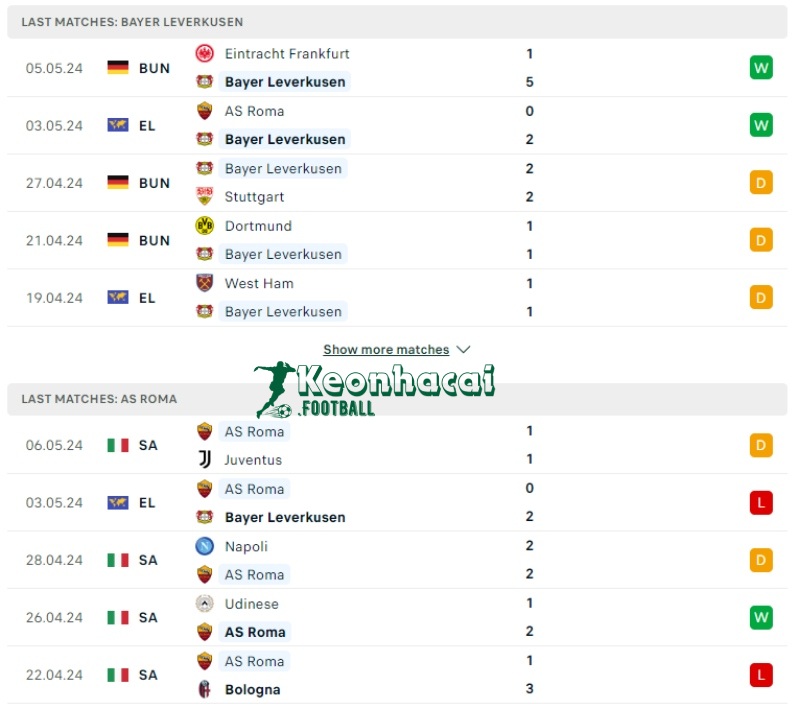
Task: Click the Bologna club crest
Action: pos(204,689)
